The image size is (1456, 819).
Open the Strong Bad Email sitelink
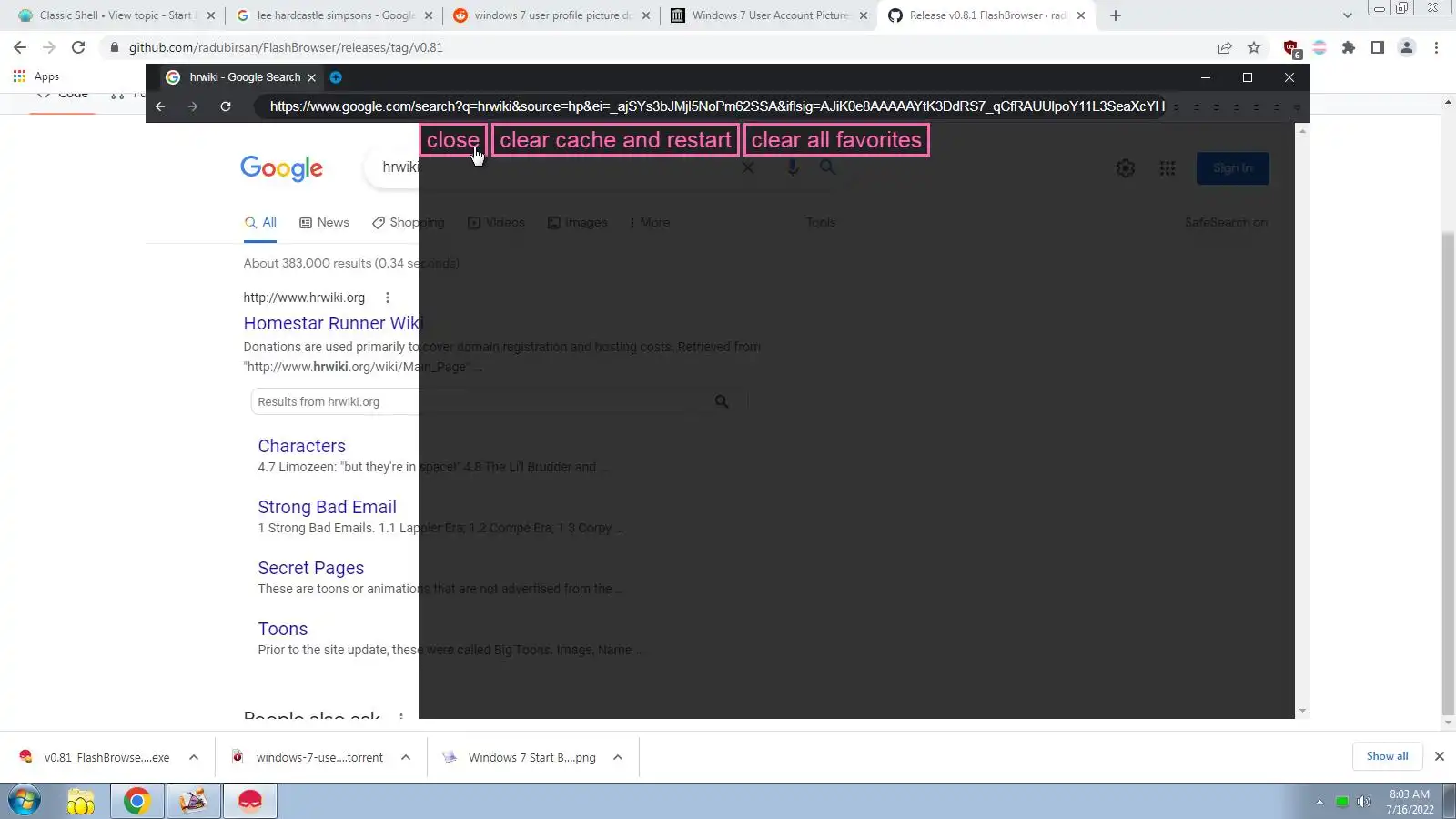click(327, 507)
